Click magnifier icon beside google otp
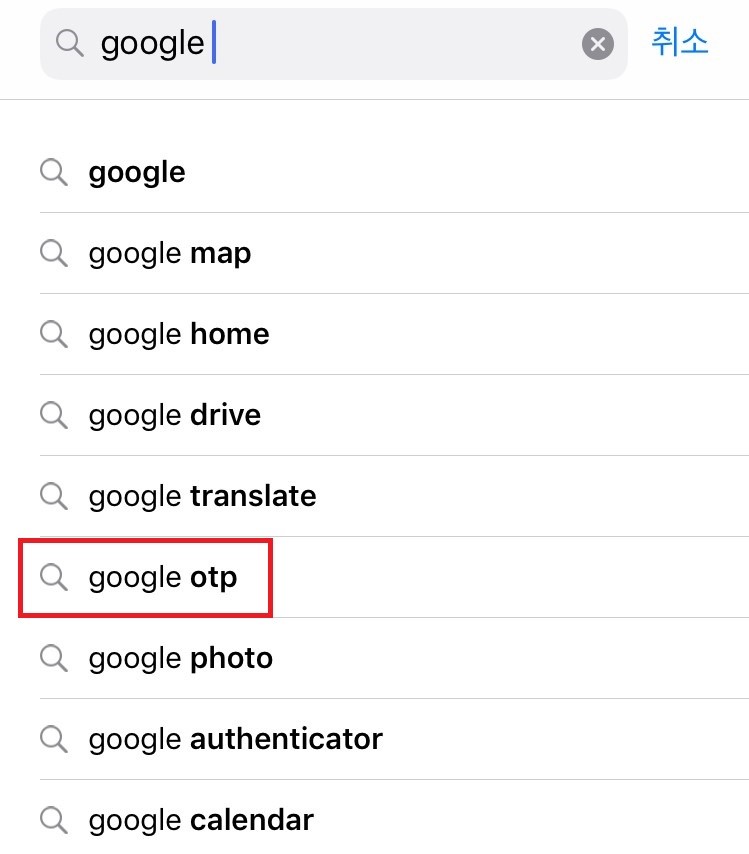Screen dimensions: 749x854 tap(54, 577)
